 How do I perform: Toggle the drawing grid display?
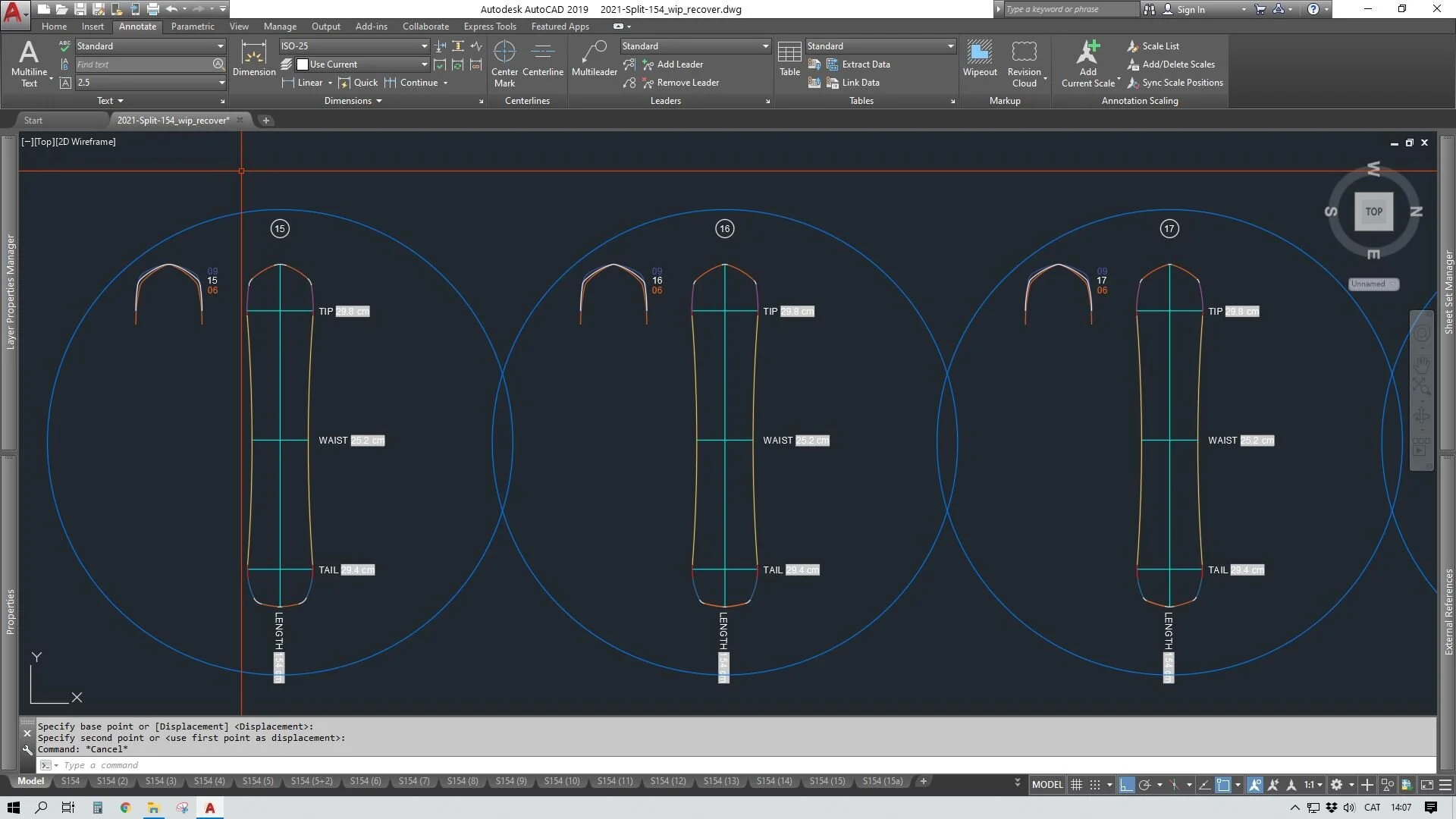coord(1076,785)
